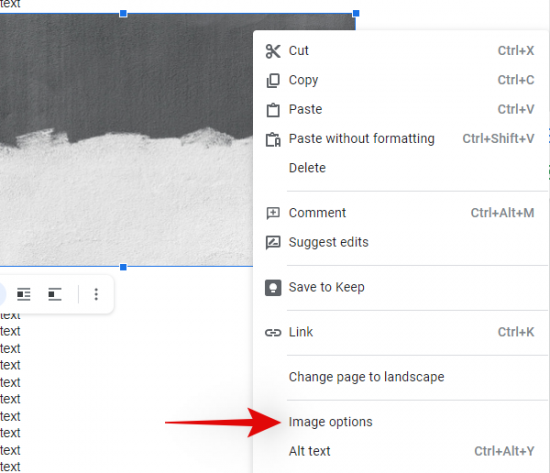Image resolution: width=550 pixels, height=473 pixels.
Task: Click the Ctrl+Shift+V shortcut label
Action: pos(498,139)
